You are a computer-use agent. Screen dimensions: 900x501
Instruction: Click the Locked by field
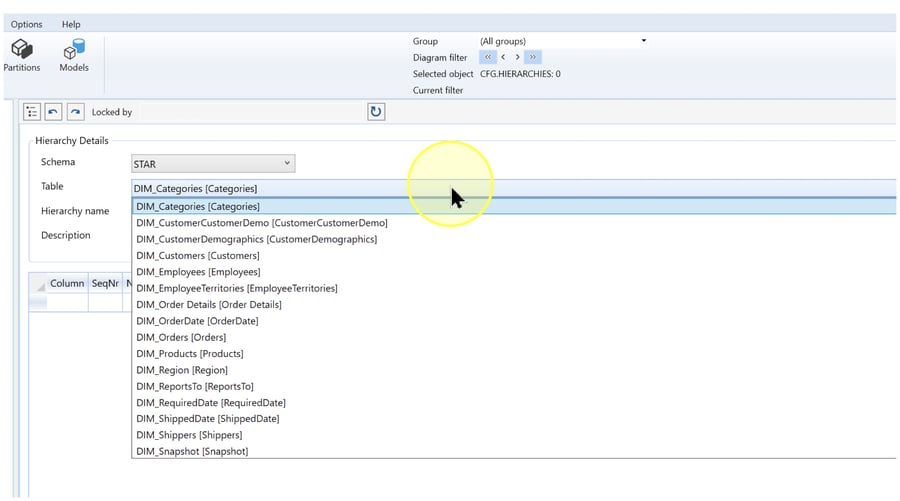point(253,112)
